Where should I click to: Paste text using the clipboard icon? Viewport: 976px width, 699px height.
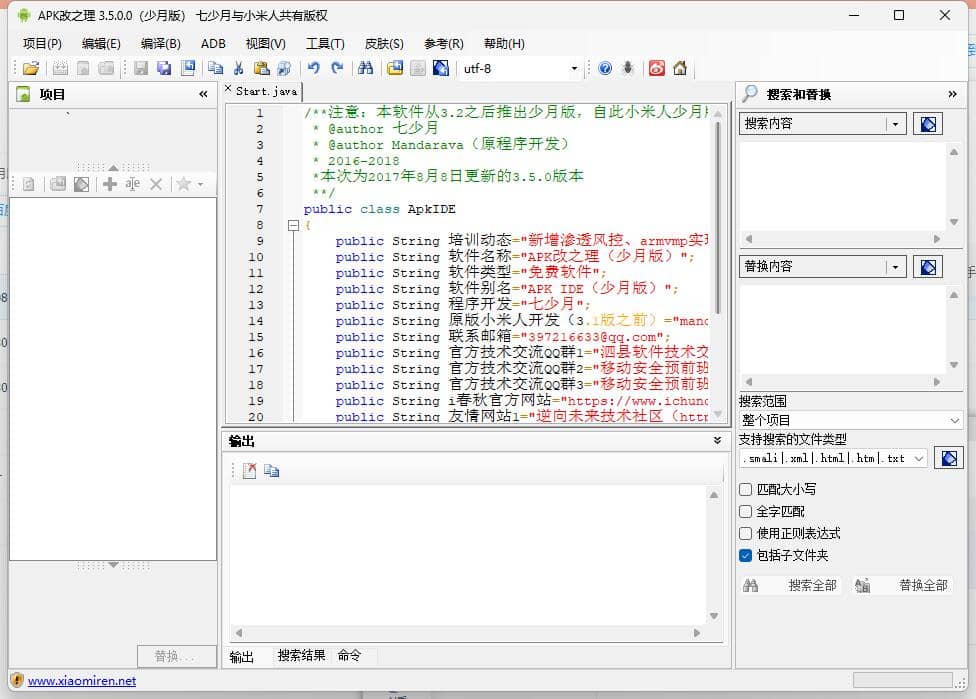tap(262, 68)
